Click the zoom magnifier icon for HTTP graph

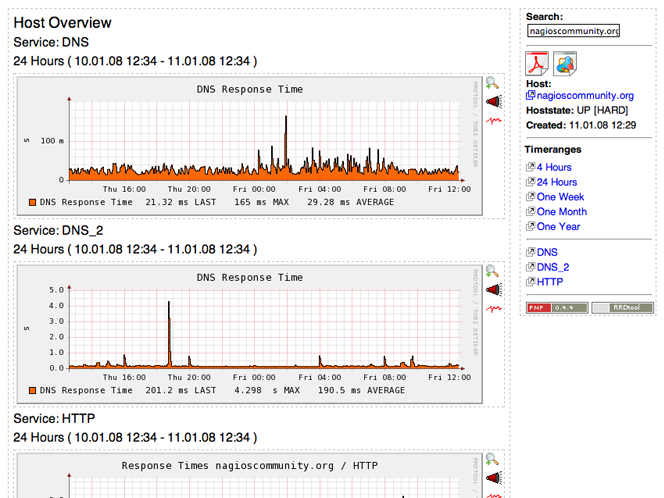click(x=492, y=459)
